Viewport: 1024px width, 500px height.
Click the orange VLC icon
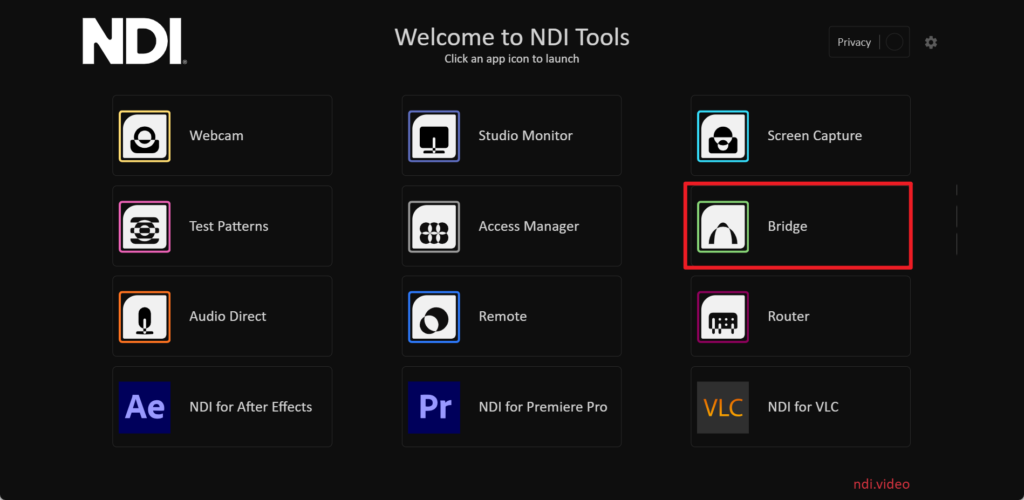click(722, 407)
